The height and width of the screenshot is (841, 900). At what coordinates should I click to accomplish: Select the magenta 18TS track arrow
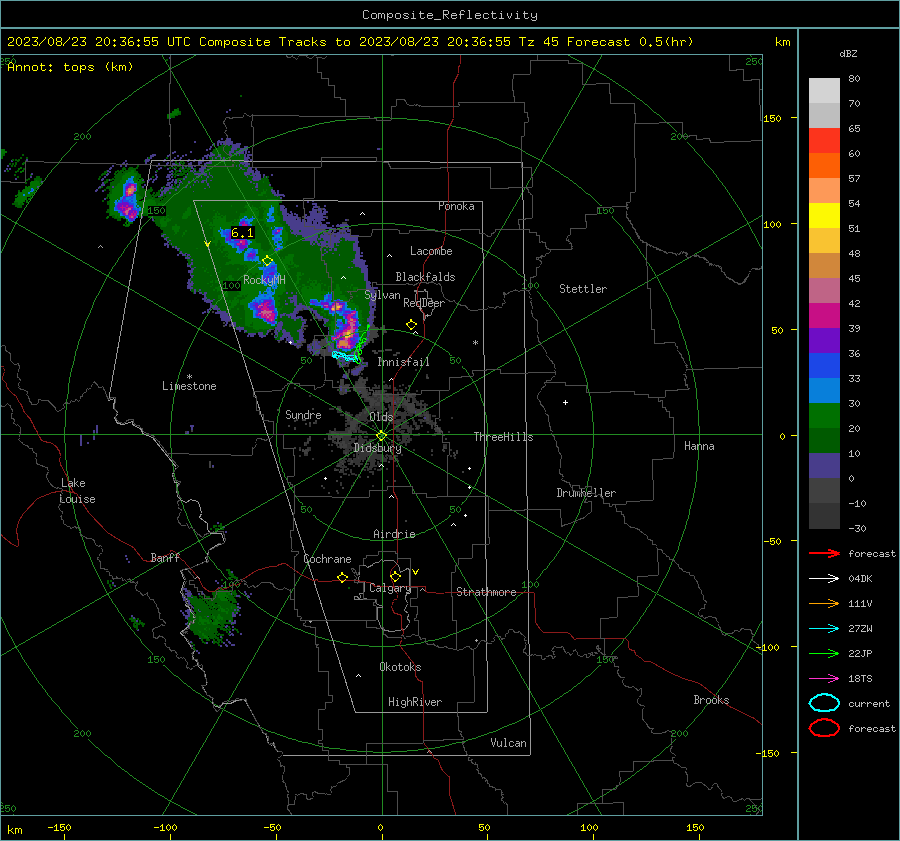[824, 679]
